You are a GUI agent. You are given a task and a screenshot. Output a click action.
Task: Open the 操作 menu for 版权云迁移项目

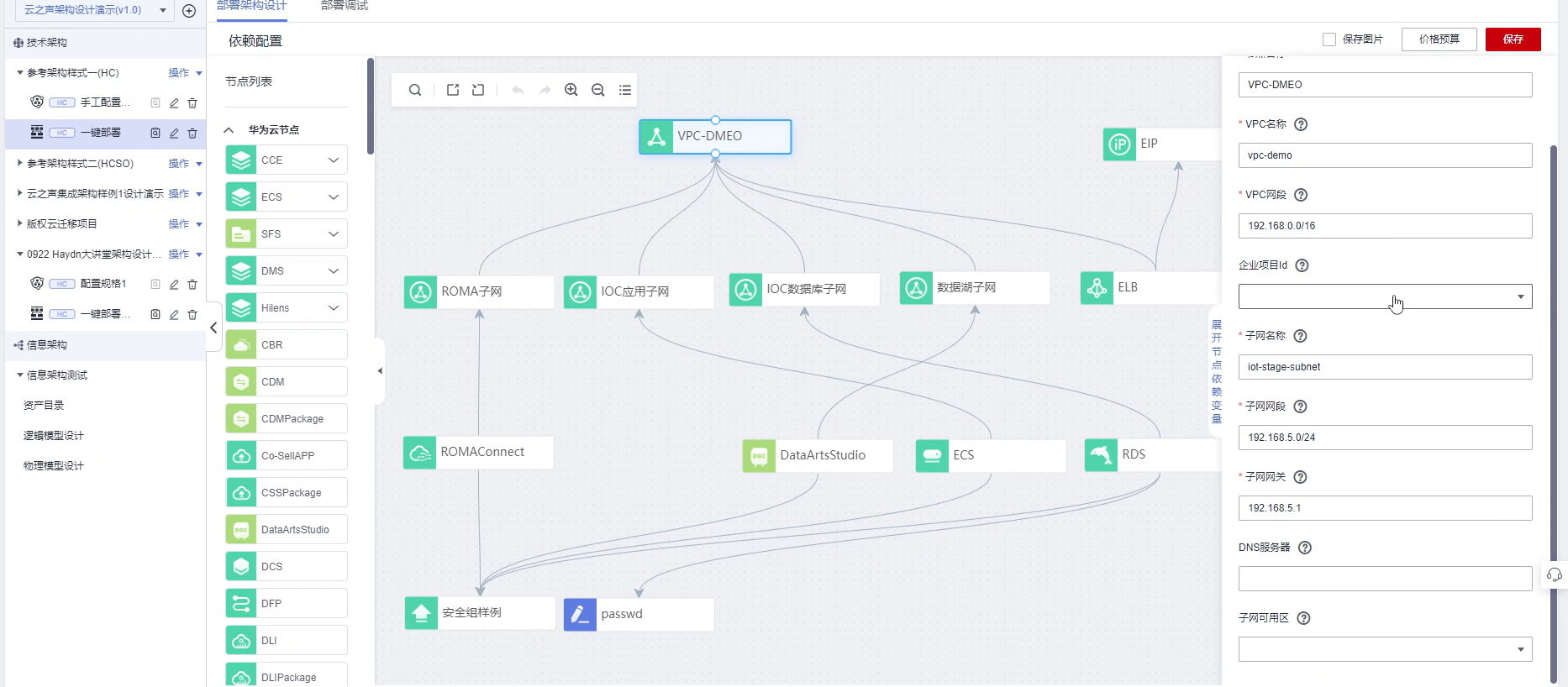pyautogui.click(x=185, y=224)
